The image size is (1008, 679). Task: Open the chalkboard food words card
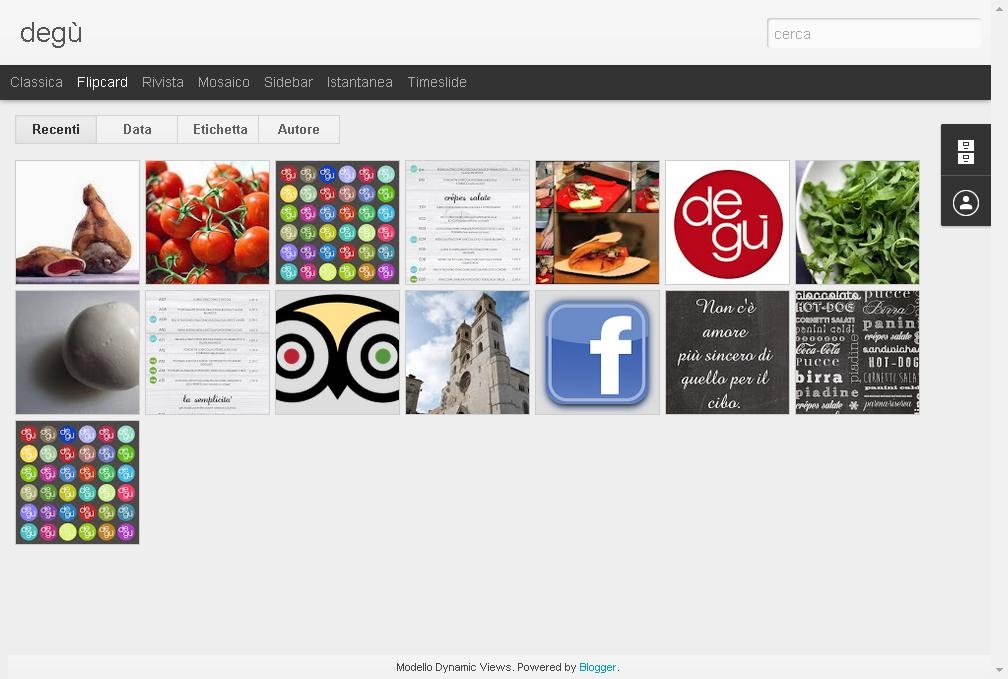[858, 352]
